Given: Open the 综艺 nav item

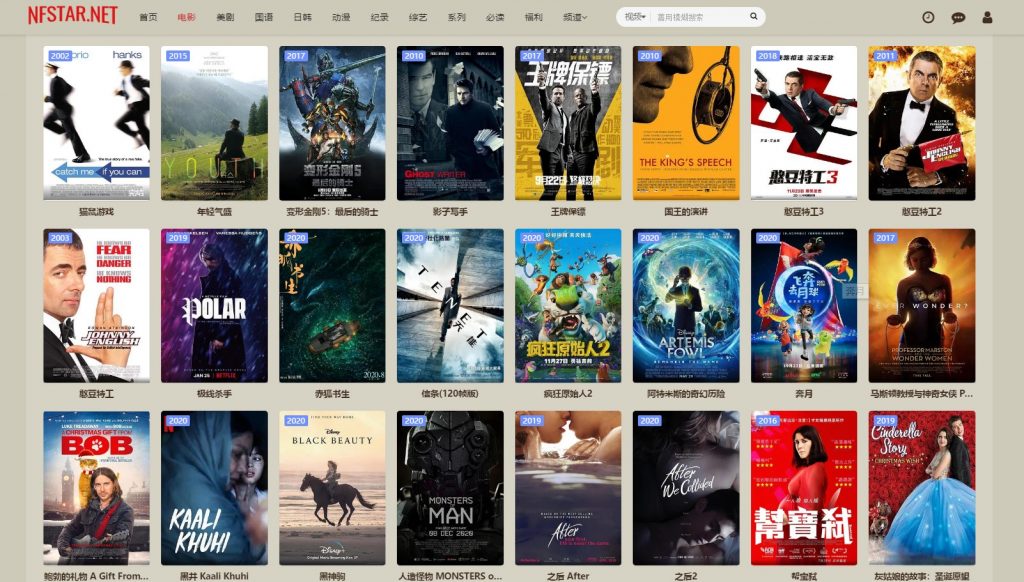Looking at the screenshot, I should coord(418,17).
